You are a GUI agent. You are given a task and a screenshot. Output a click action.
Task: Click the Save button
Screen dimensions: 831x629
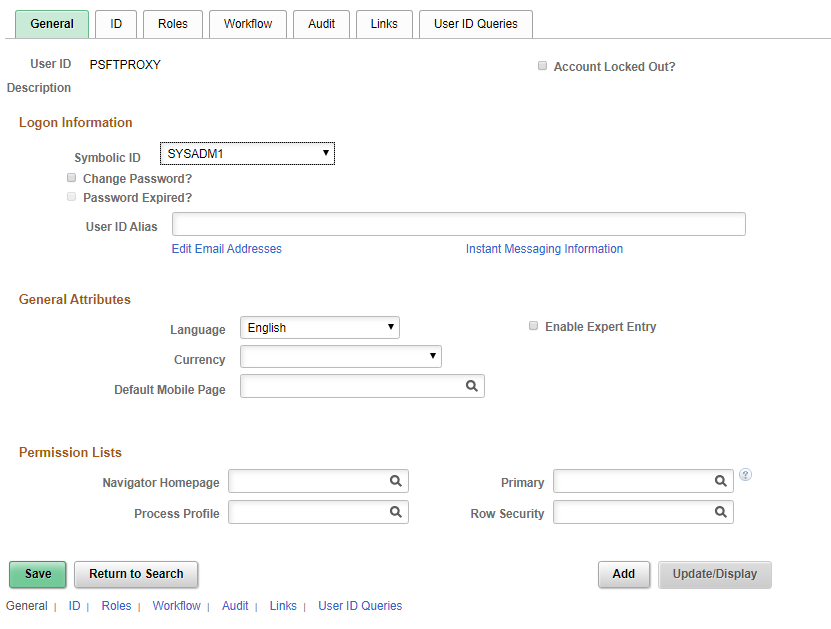click(37, 574)
